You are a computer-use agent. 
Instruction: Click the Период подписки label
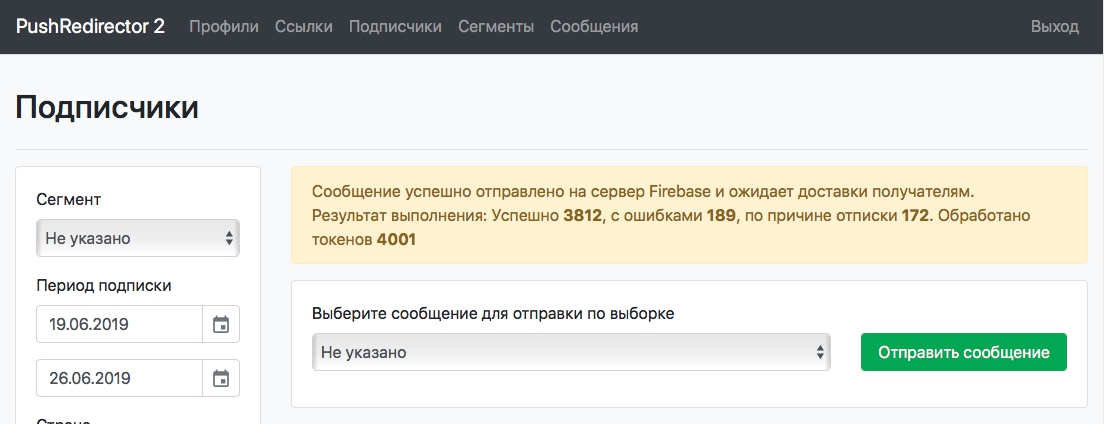click(104, 285)
